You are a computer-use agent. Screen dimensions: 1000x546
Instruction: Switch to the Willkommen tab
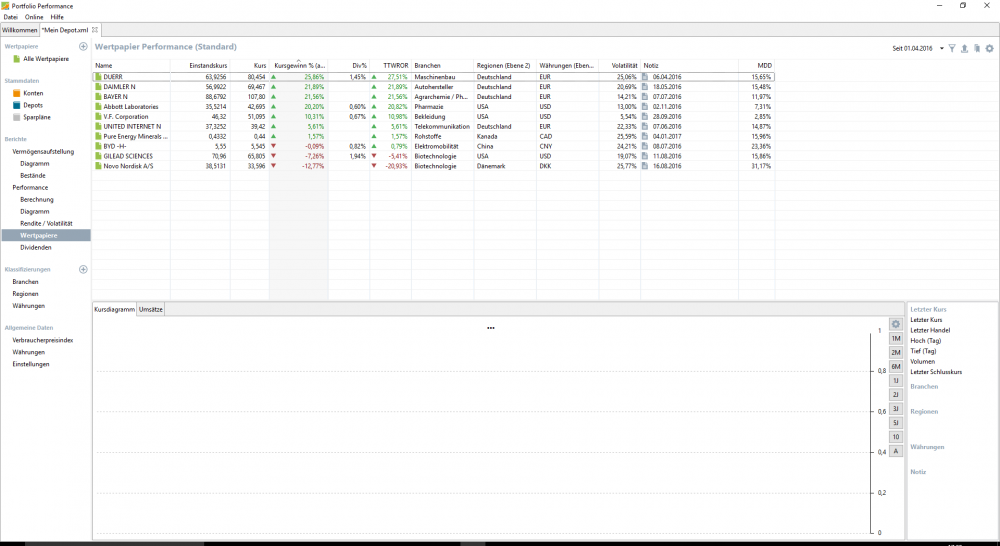pyautogui.click(x=20, y=30)
